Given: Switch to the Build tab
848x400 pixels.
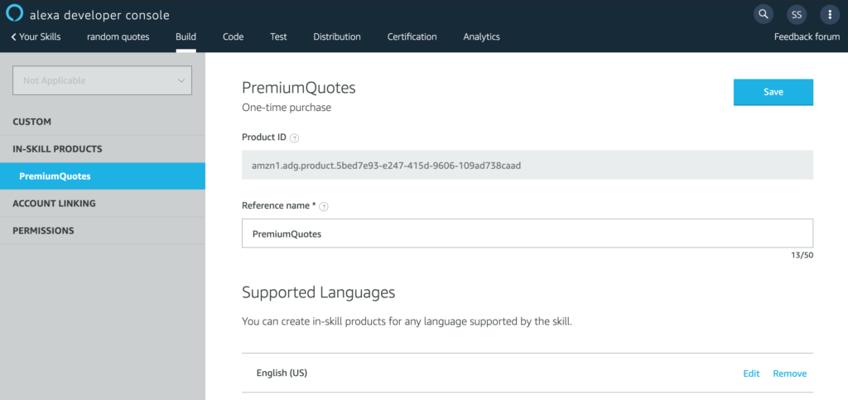Looking at the screenshot, I should [186, 37].
